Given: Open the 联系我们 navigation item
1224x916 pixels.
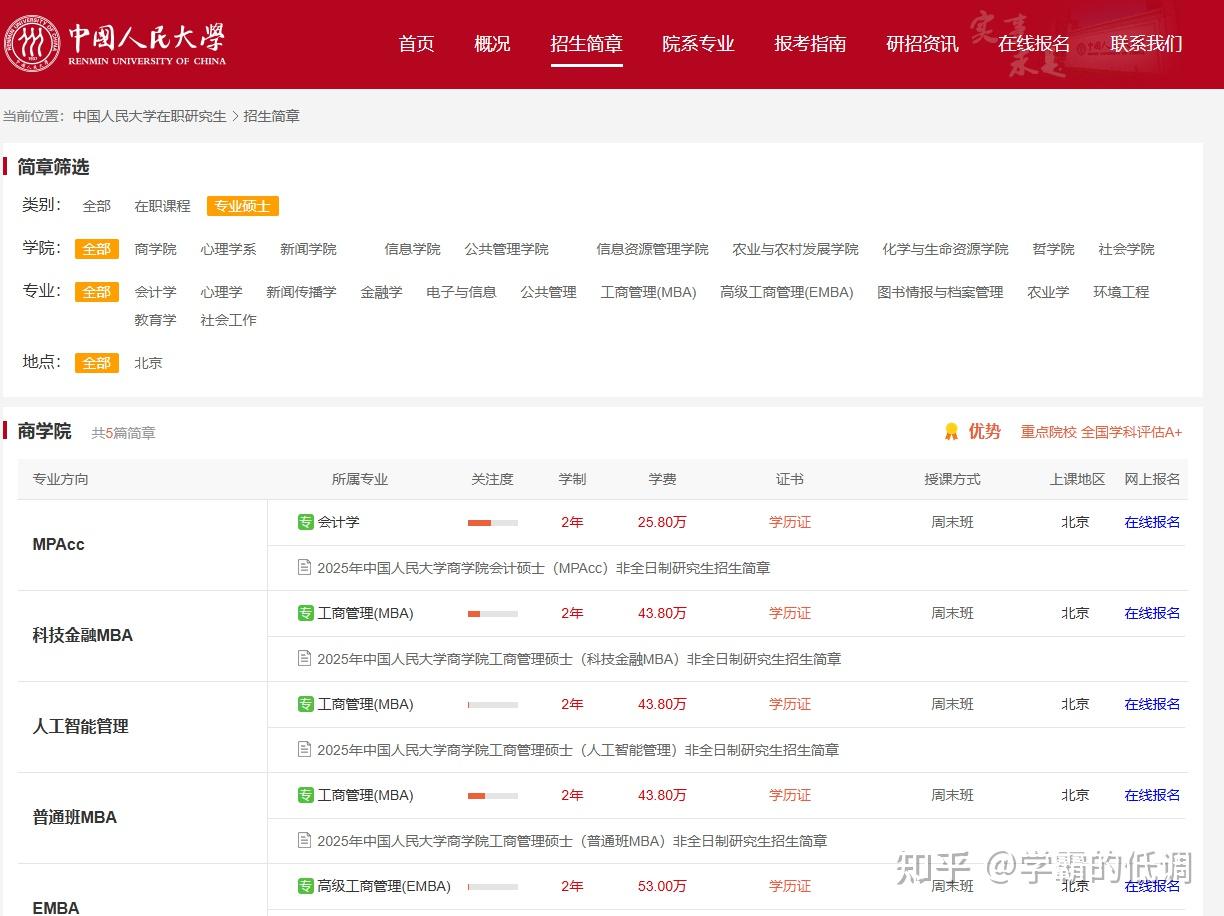Looking at the screenshot, I should tap(1146, 44).
